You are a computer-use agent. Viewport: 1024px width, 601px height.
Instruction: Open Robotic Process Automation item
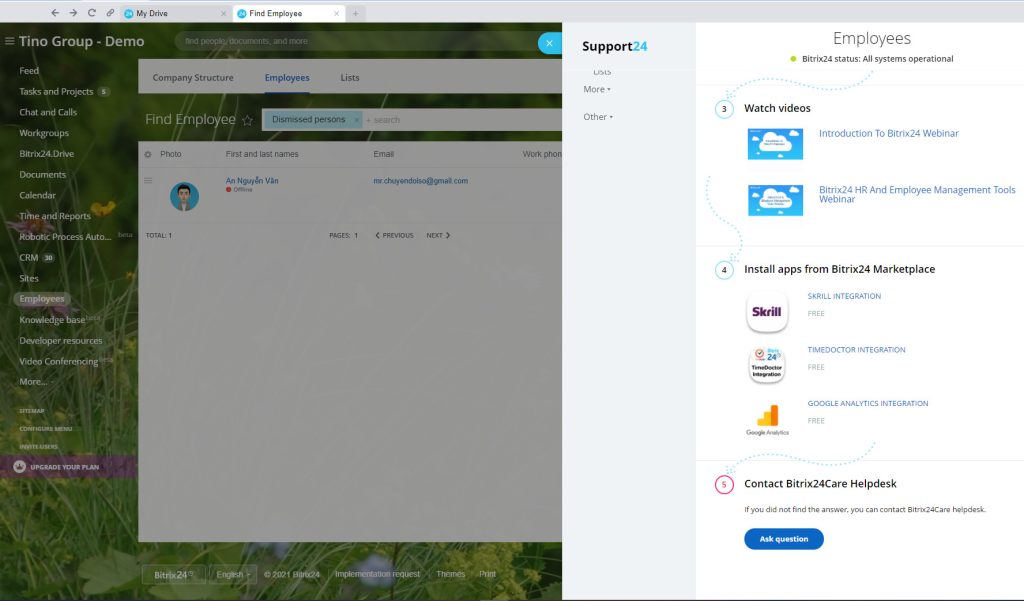click(x=65, y=237)
